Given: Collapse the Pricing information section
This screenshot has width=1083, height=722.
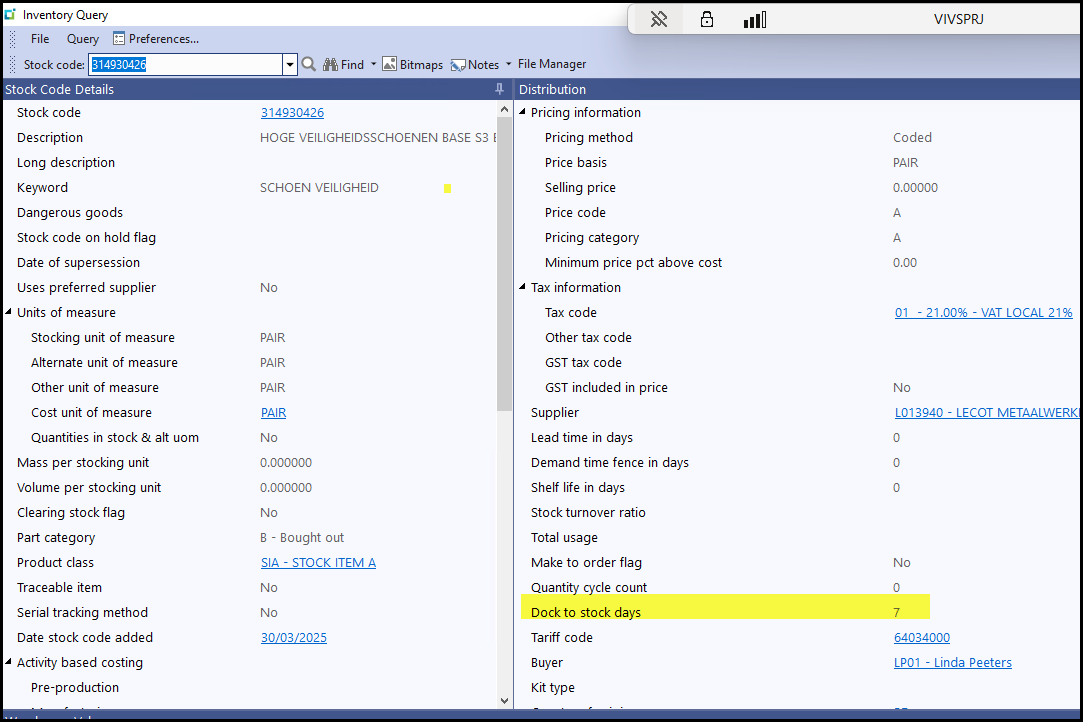Looking at the screenshot, I should coord(523,112).
